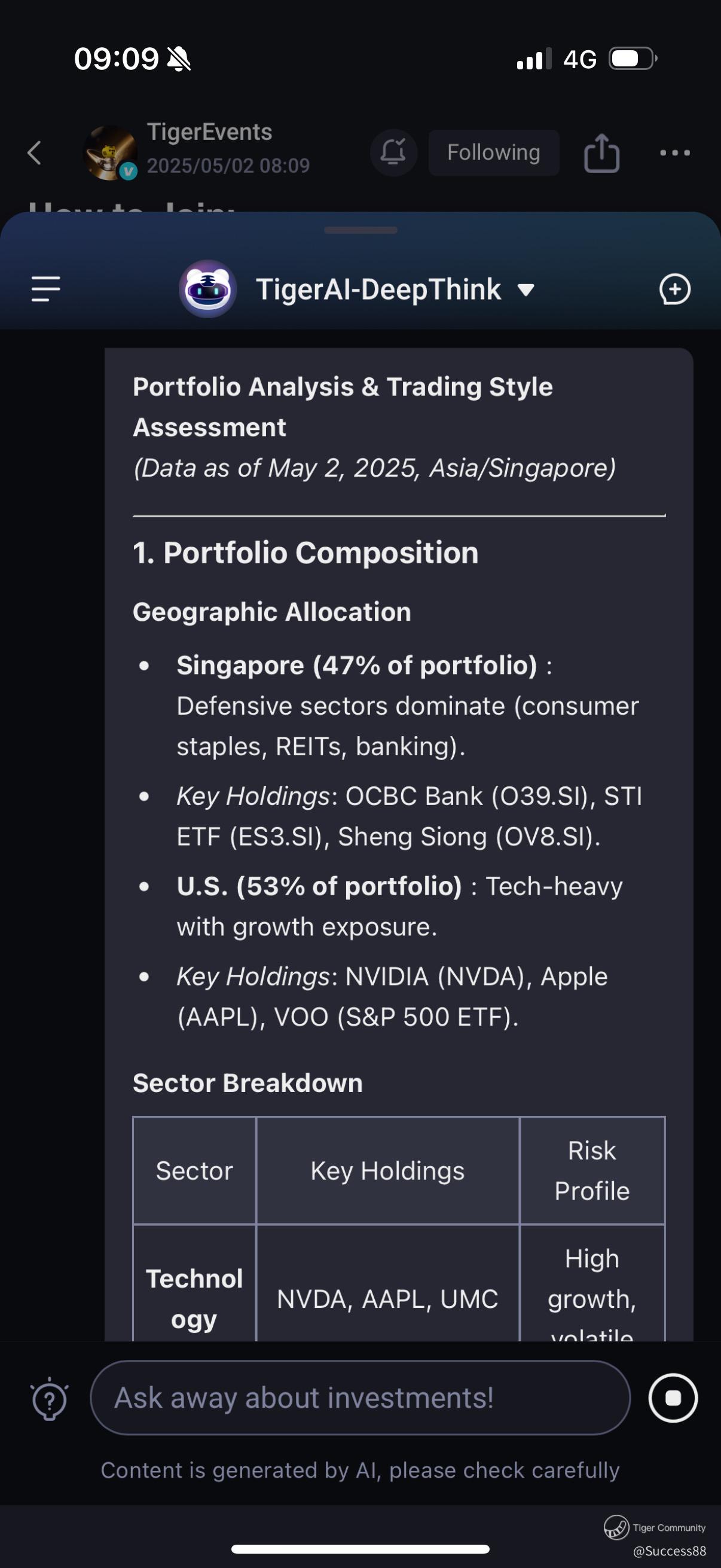Tap the Tiger Community watermark logo
Viewport: 721px width, 1568px height.
coord(616,1527)
